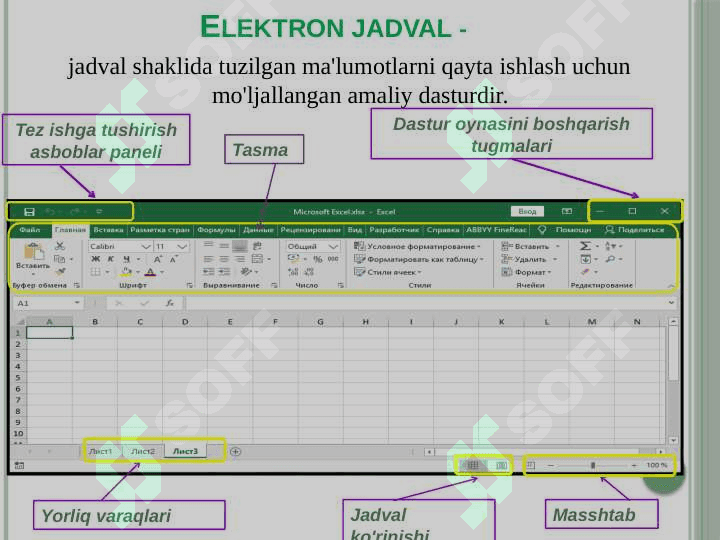The image size is (720, 540).
Task: Click Find and Select magnifier icon
Action: click(x=610, y=259)
